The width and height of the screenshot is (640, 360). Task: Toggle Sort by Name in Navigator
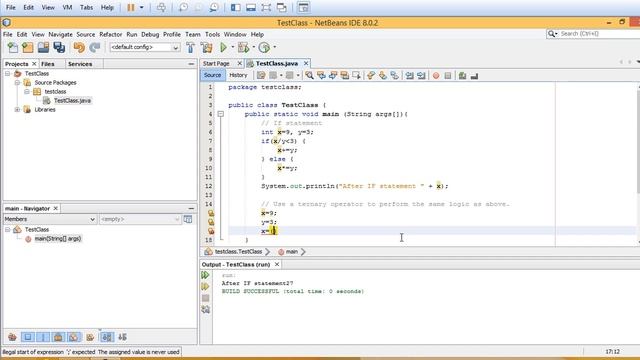click(107, 337)
